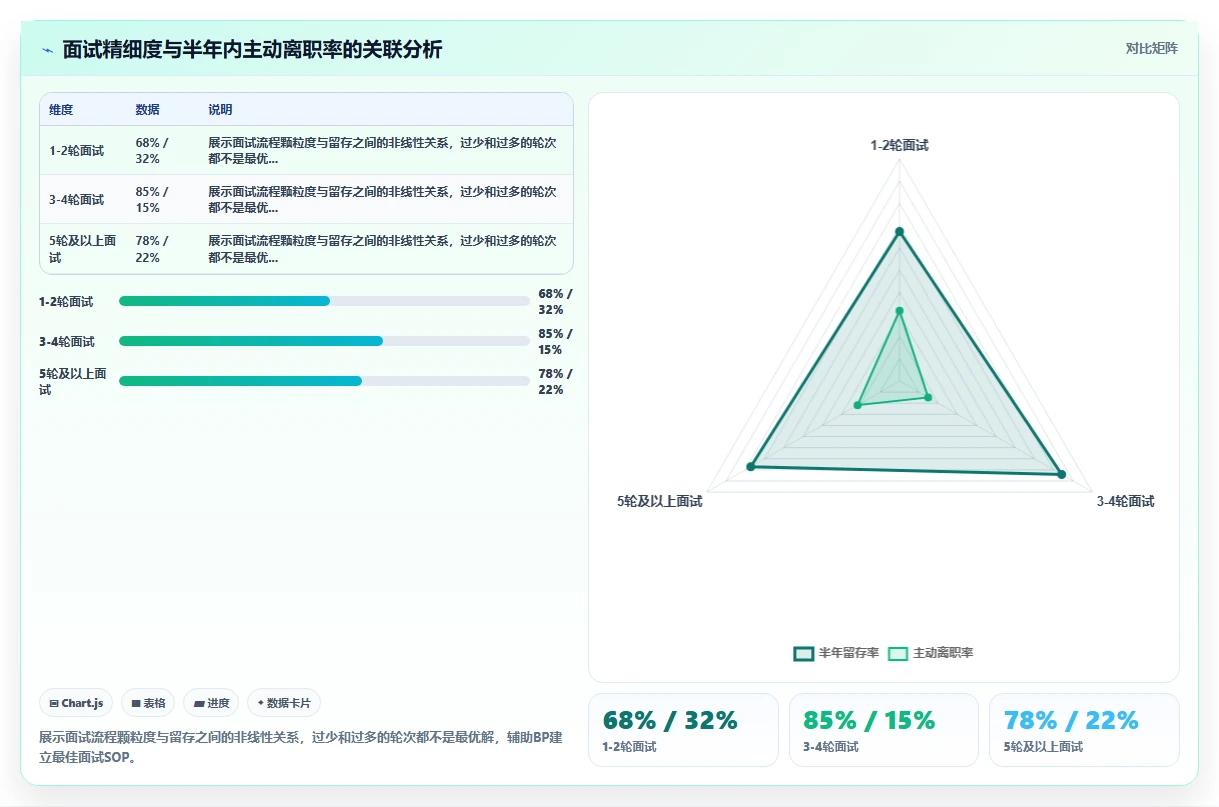Toggle 主动离职率 legend item
Viewport: 1219px width, 807px height.
(x=930, y=653)
